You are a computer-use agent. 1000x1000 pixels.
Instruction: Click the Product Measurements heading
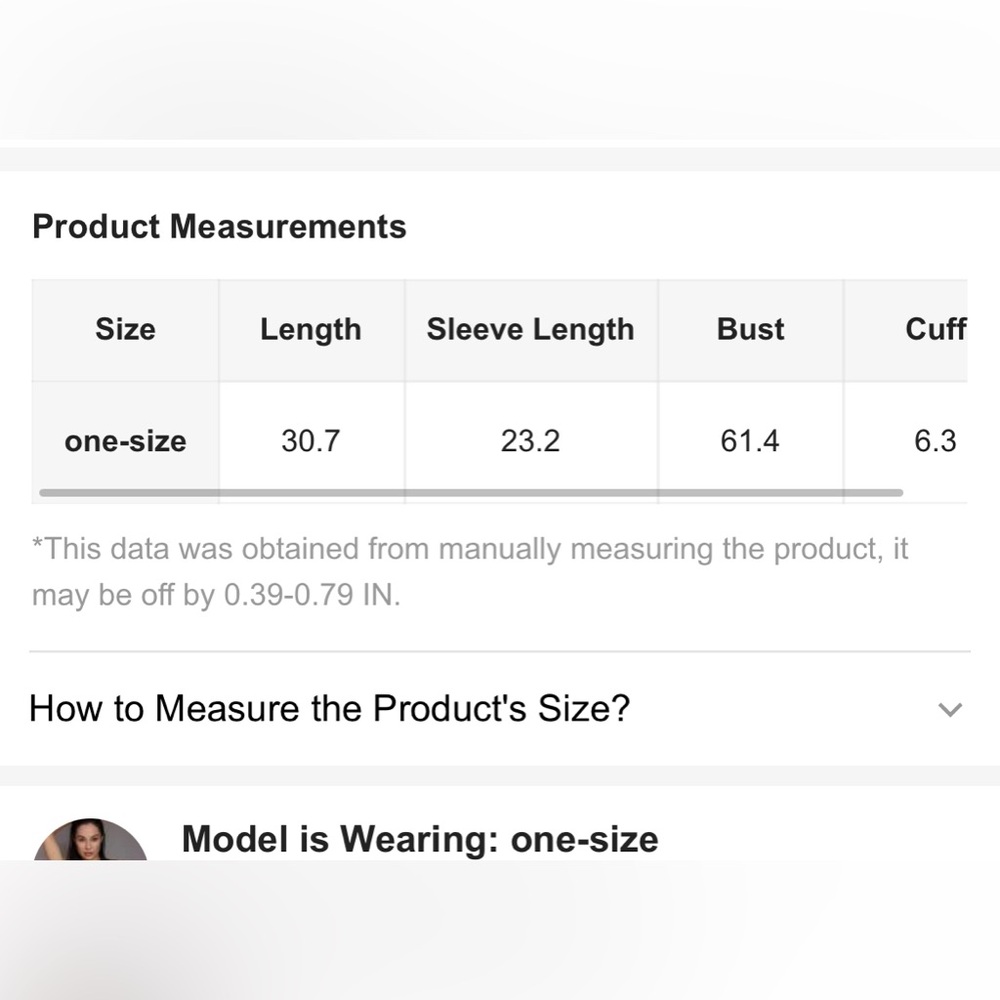[x=219, y=226]
